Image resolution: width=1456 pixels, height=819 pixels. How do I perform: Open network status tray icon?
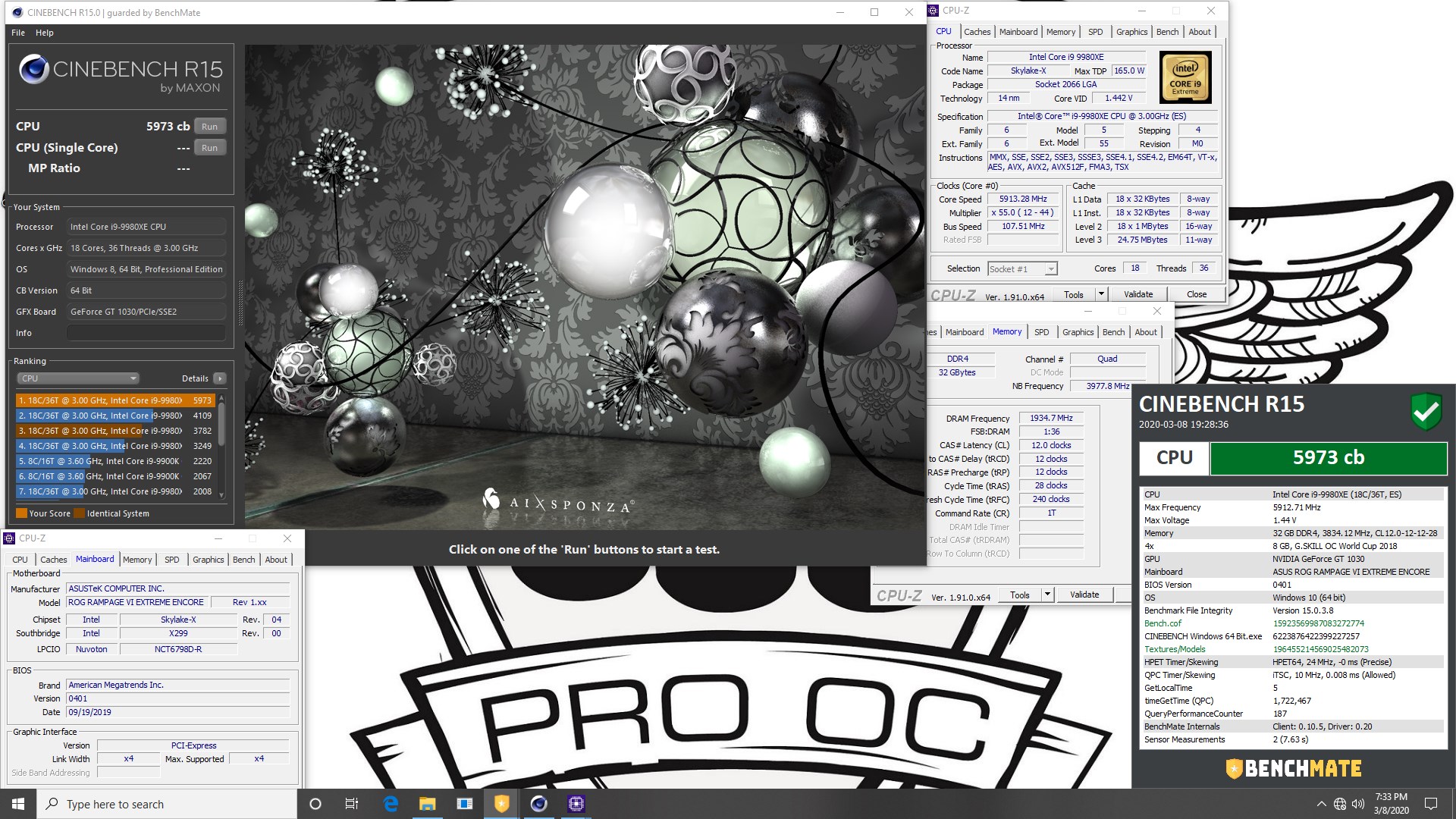point(1340,804)
